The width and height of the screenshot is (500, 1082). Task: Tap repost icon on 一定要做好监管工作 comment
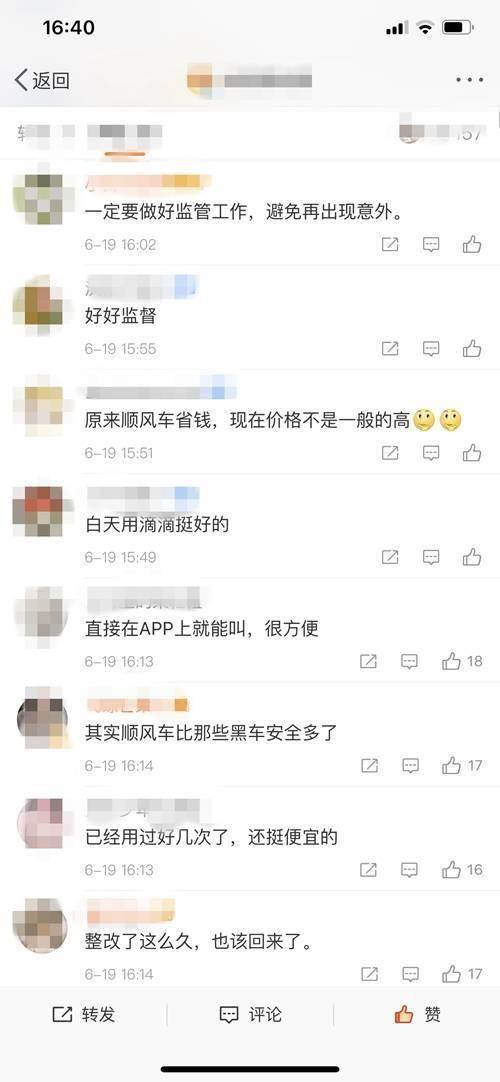pos(390,244)
